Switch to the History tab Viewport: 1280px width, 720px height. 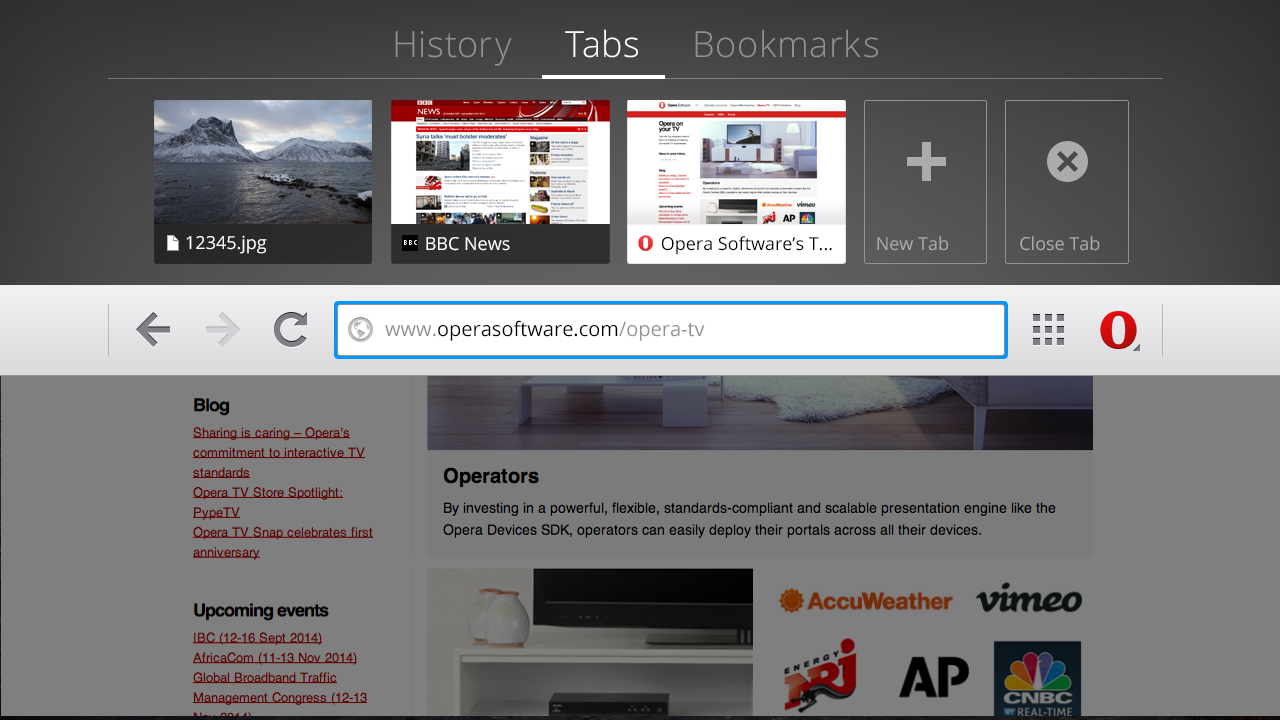(x=452, y=45)
